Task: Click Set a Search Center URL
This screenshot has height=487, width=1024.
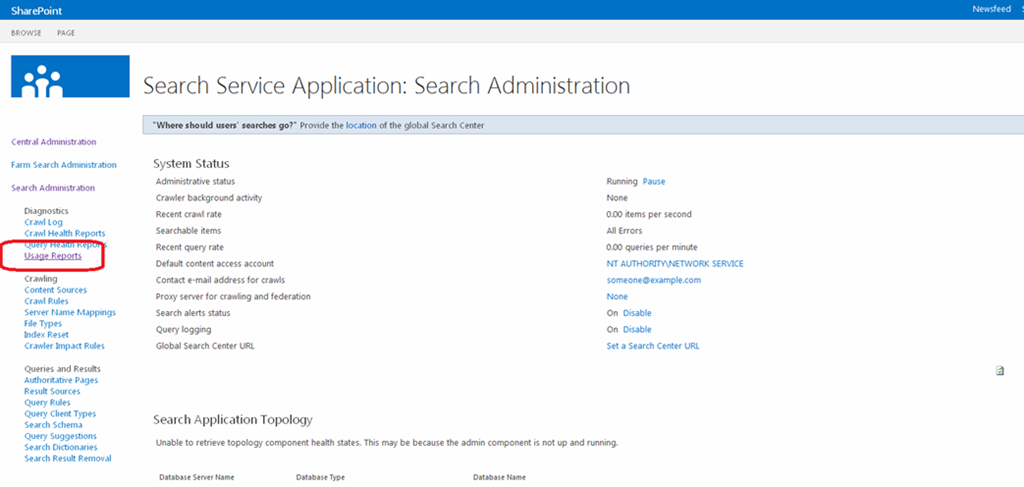Action: click(x=653, y=346)
